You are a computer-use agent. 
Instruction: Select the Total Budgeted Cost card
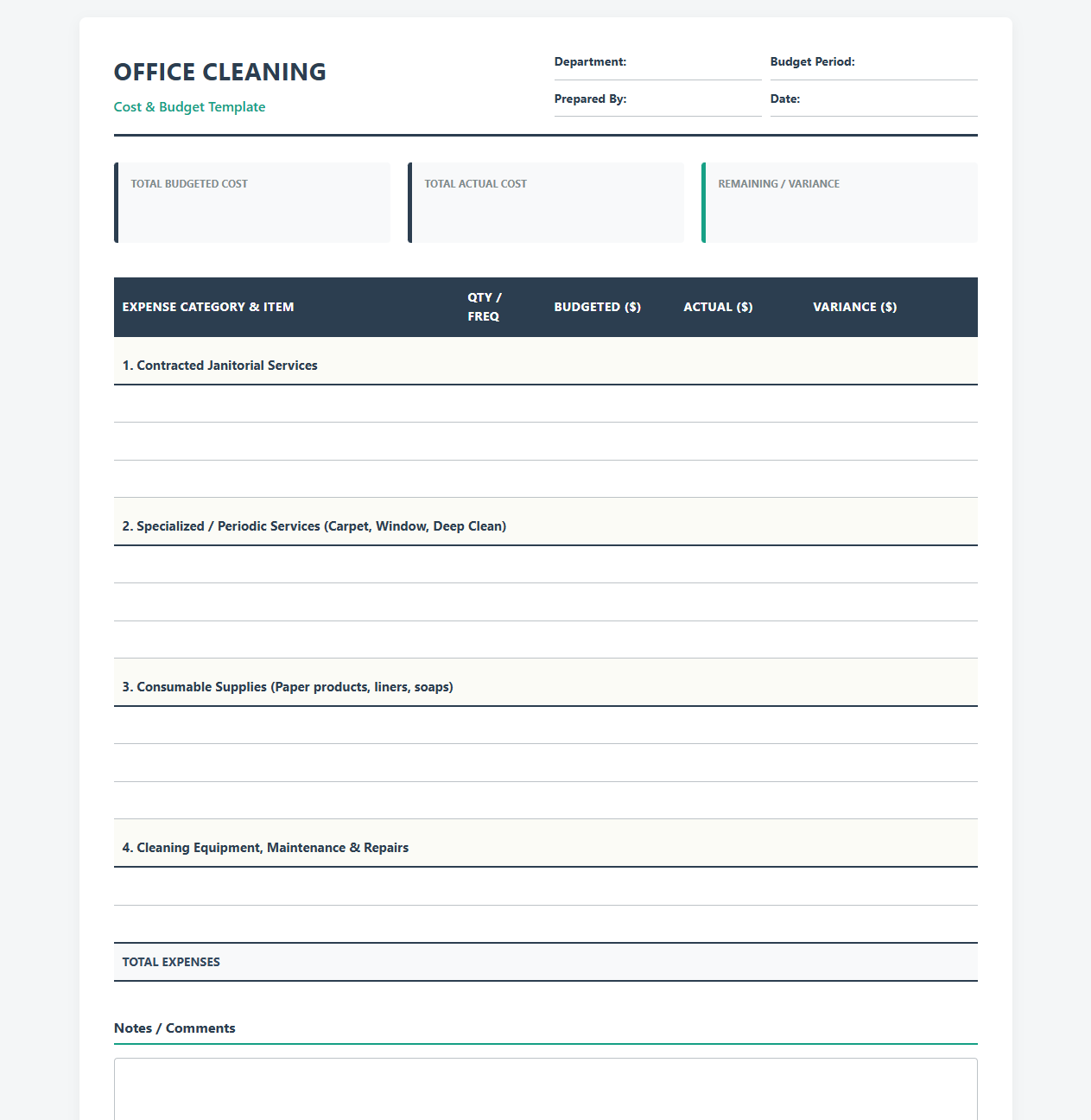[x=252, y=202]
